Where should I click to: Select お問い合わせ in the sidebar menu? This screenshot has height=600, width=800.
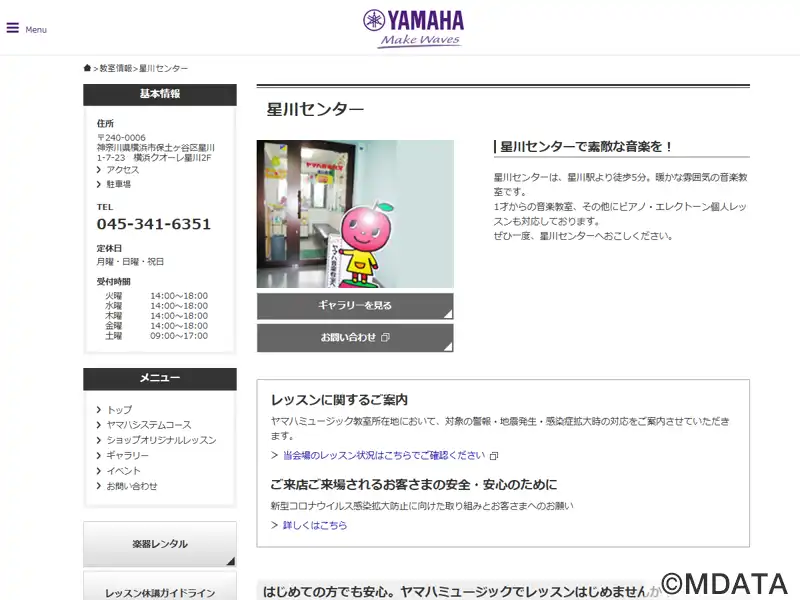coord(132,486)
